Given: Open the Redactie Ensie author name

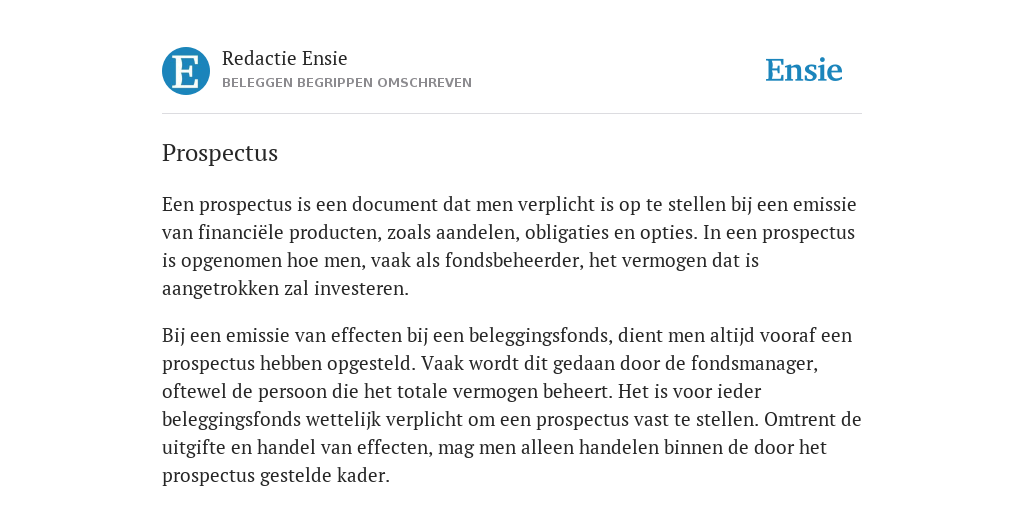Looking at the screenshot, I should (285, 58).
